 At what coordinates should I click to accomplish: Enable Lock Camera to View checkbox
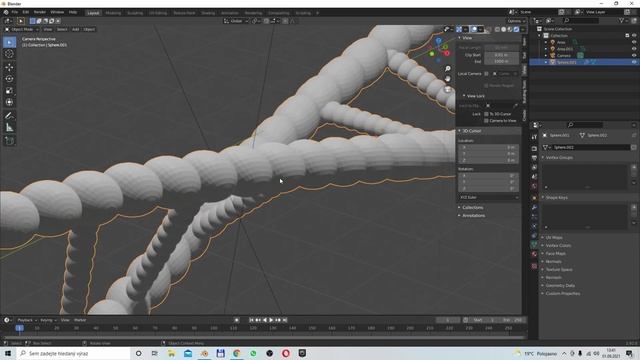(x=486, y=121)
